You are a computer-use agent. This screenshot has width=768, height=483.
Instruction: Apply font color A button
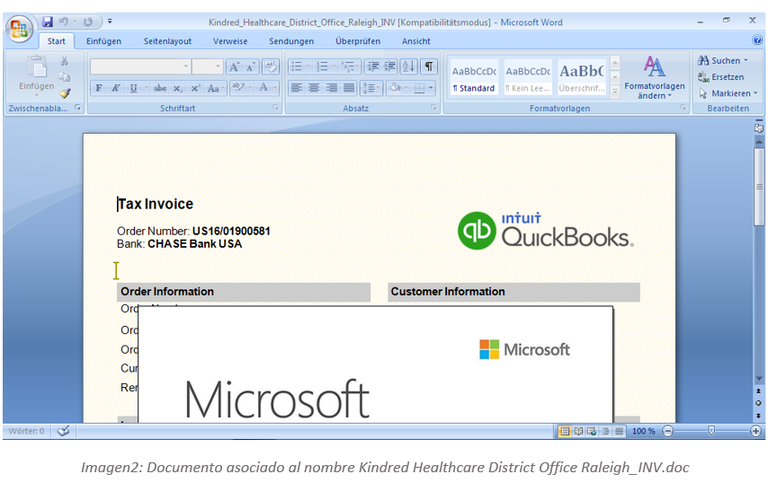point(264,88)
